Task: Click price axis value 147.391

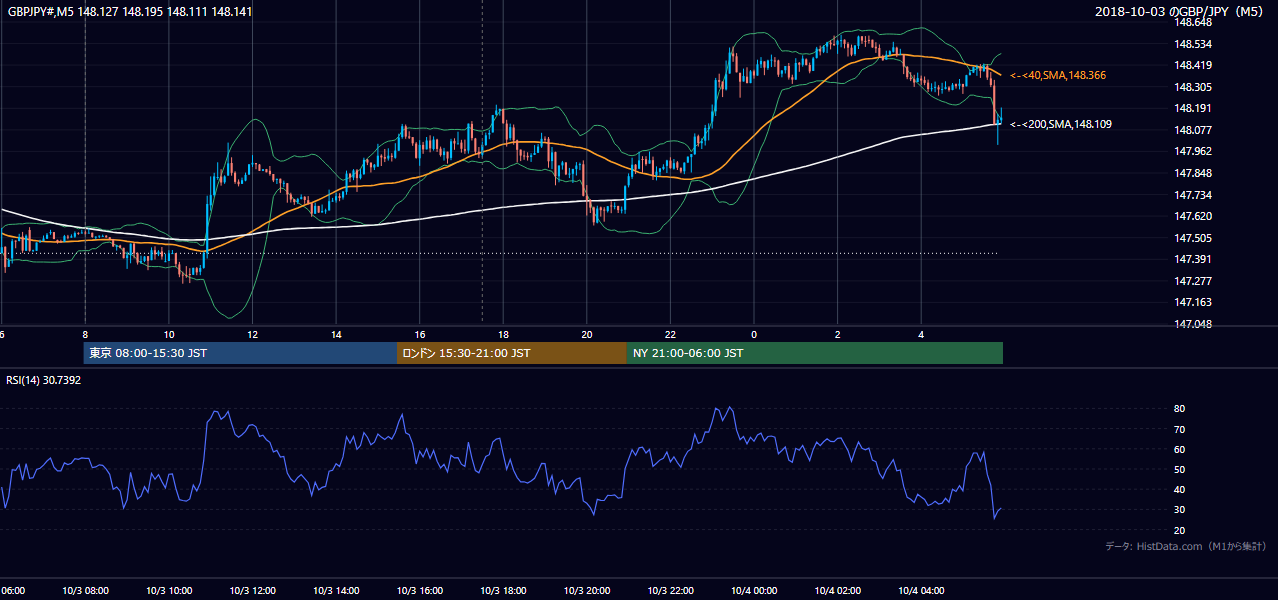Action: [x=1192, y=259]
